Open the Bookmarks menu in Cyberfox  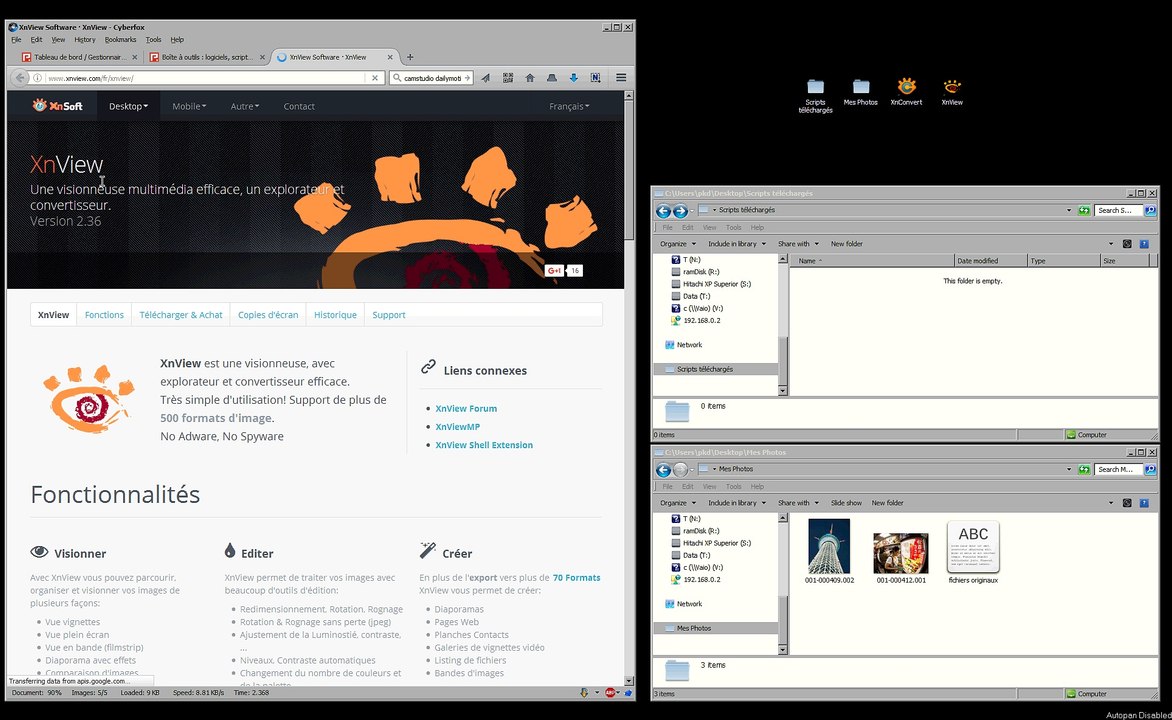(x=120, y=40)
